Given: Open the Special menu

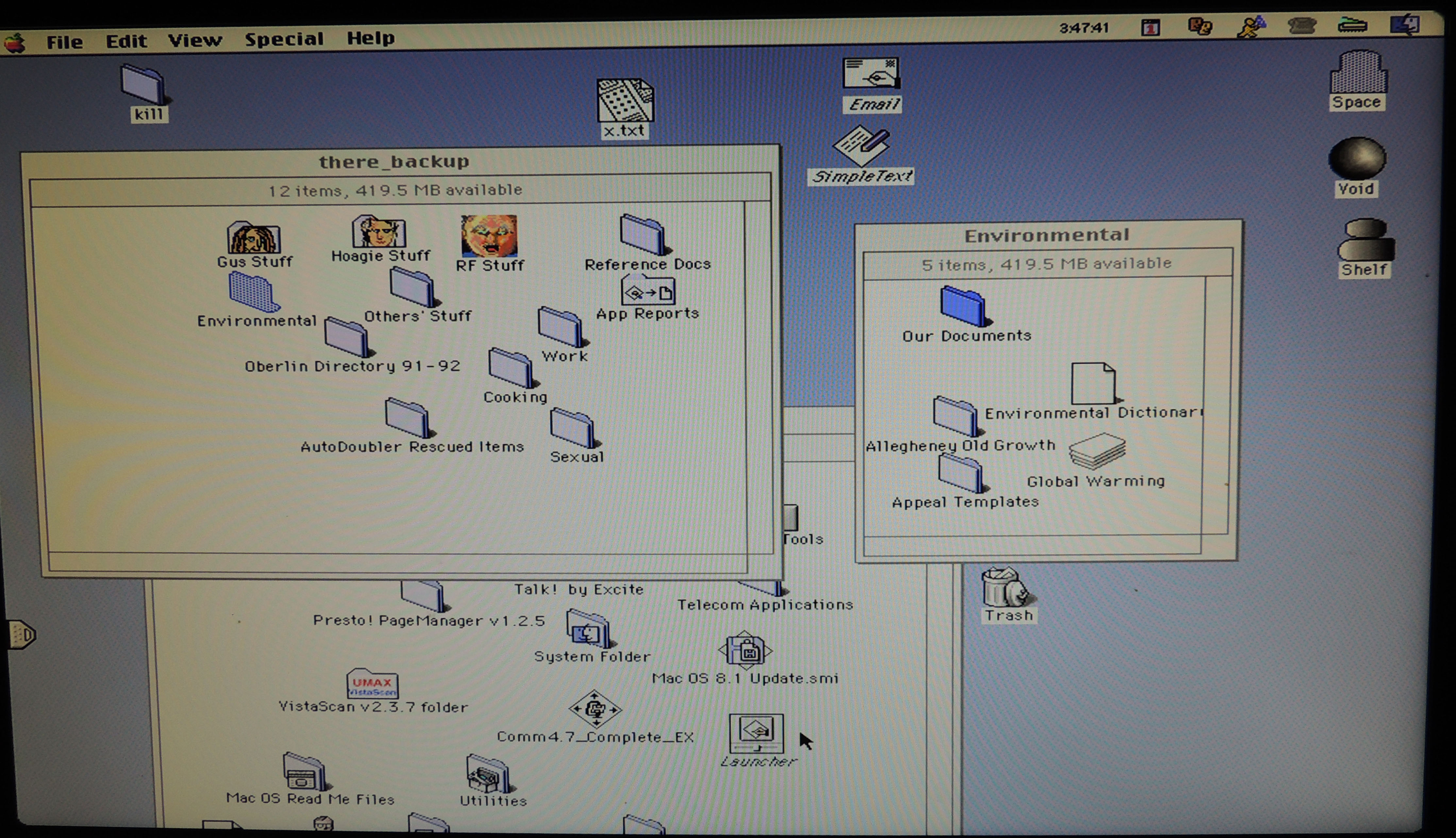Looking at the screenshot, I should pos(284,39).
